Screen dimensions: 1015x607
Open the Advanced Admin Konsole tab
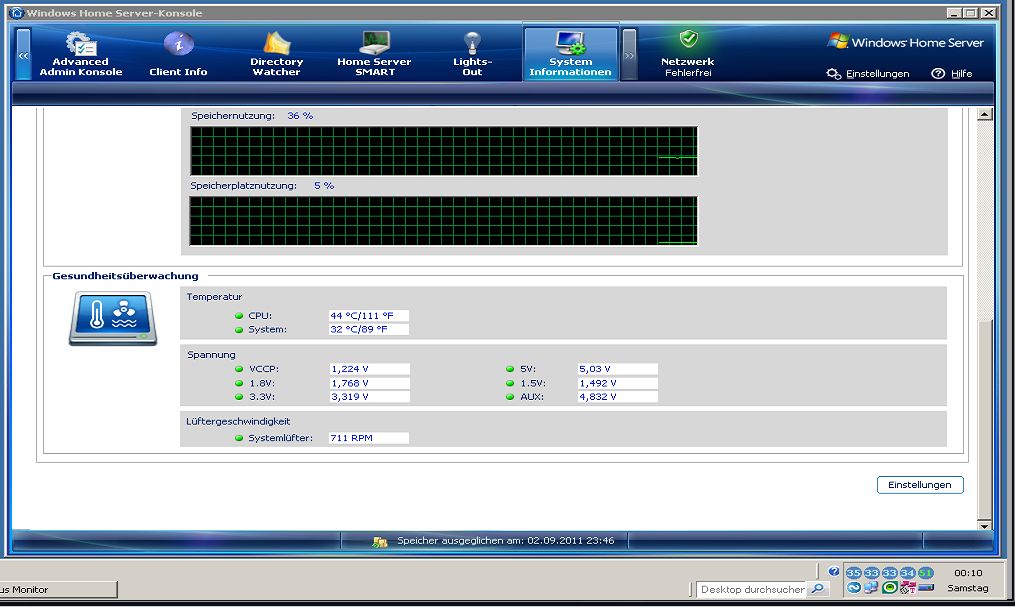pyautogui.click(x=80, y=54)
